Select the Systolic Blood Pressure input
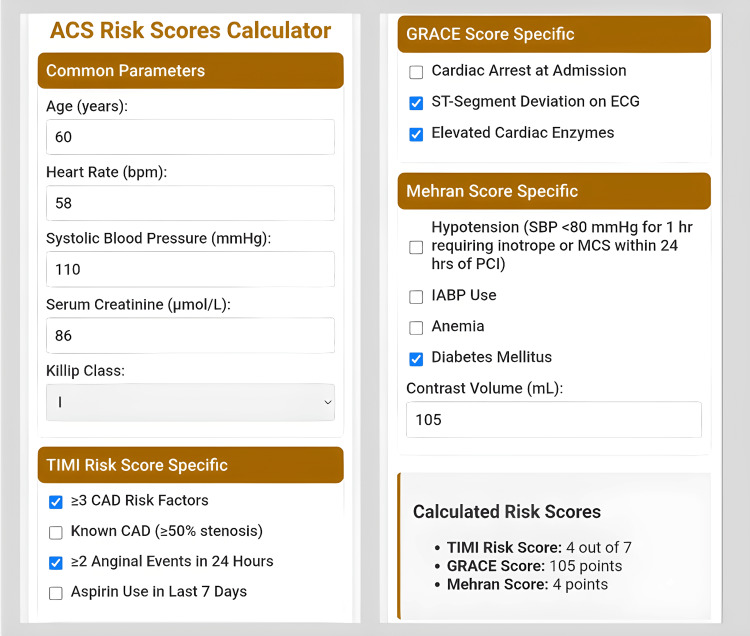The height and width of the screenshot is (636, 750). [x=190, y=269]
